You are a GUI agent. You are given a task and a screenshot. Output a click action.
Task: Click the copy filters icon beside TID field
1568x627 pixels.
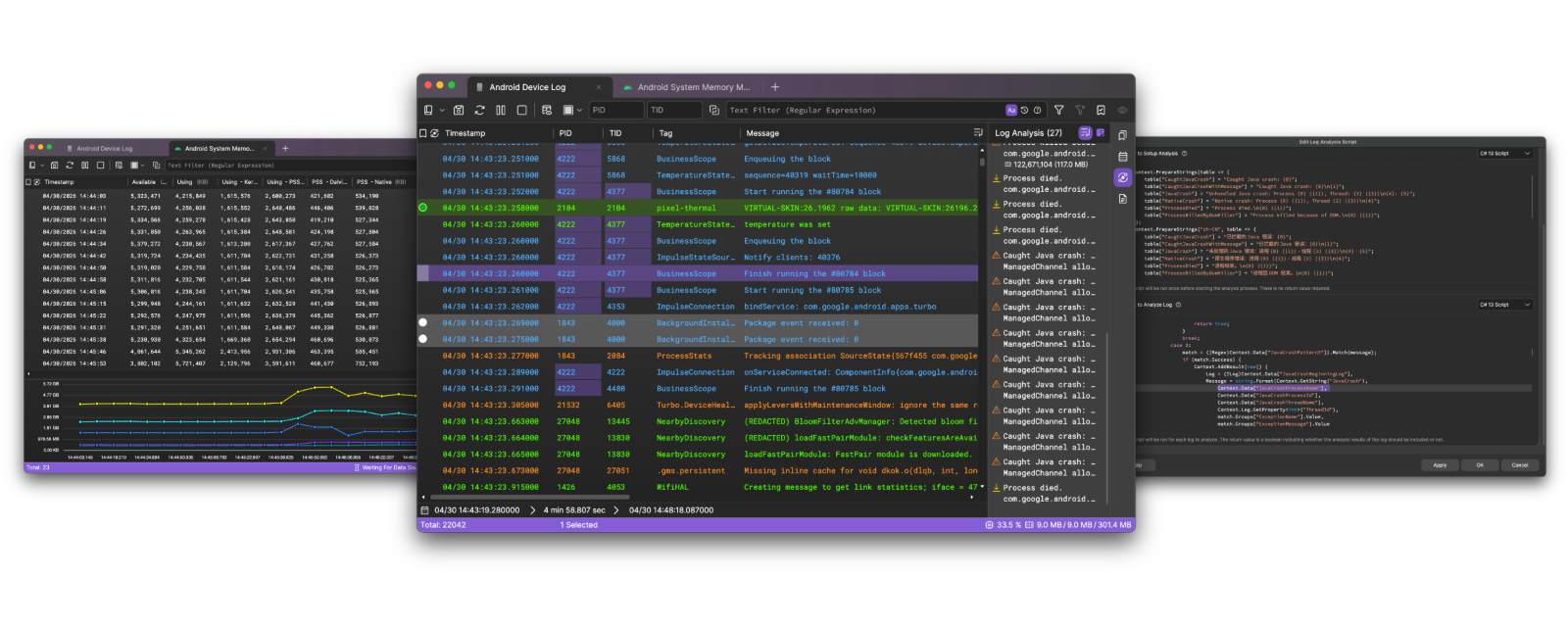click(x=713, y=110)
